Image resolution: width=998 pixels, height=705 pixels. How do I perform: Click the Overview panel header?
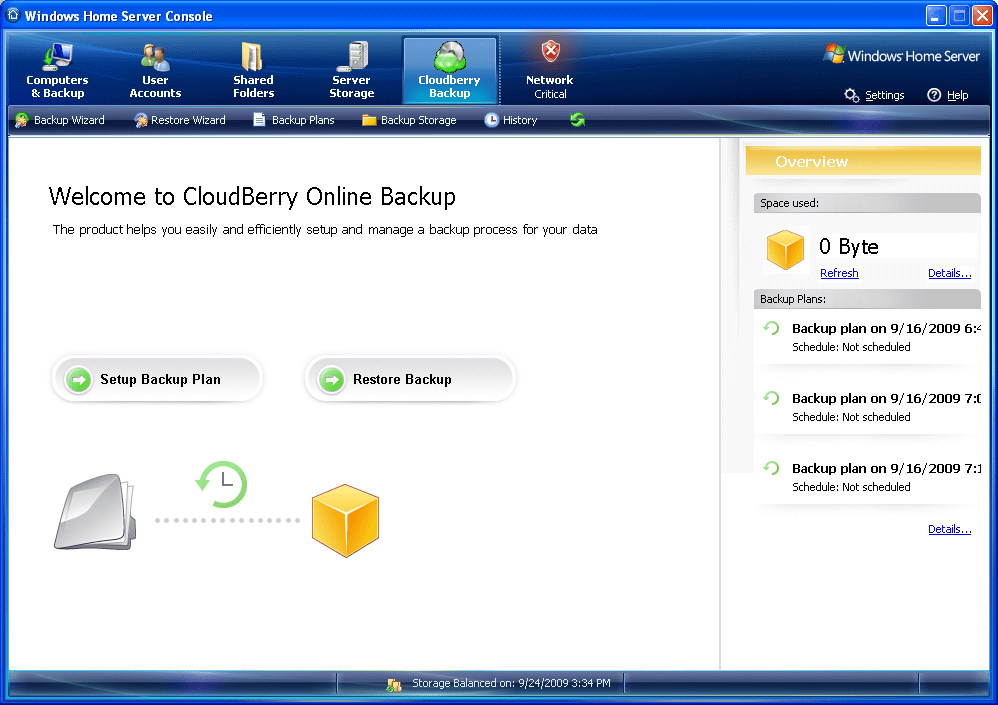click(x=863, y=161)
